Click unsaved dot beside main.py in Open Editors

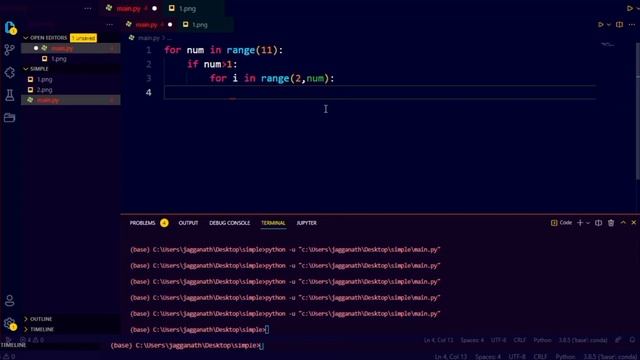[36, 48]
